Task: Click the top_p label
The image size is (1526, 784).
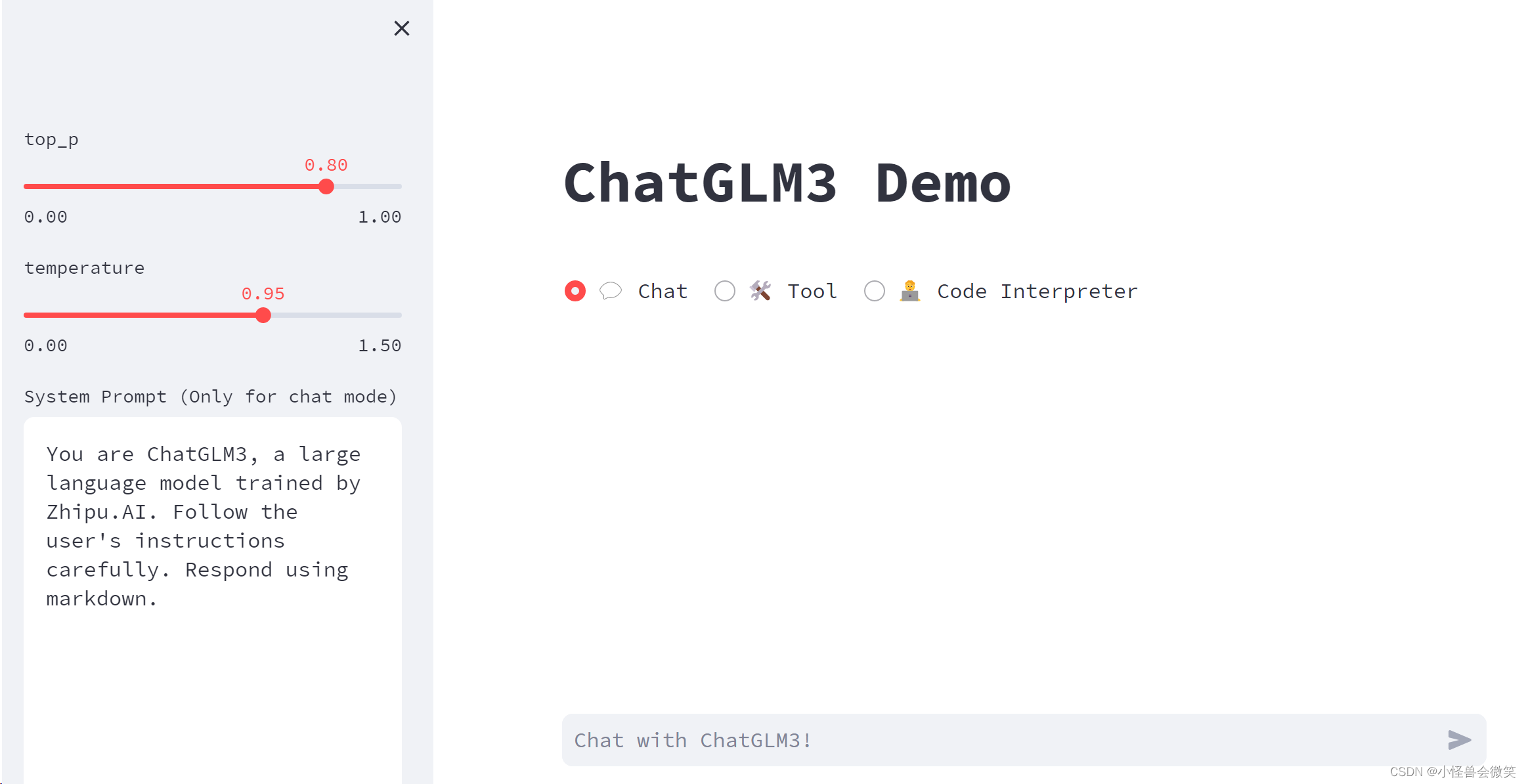Action: [x=51, y=140]
